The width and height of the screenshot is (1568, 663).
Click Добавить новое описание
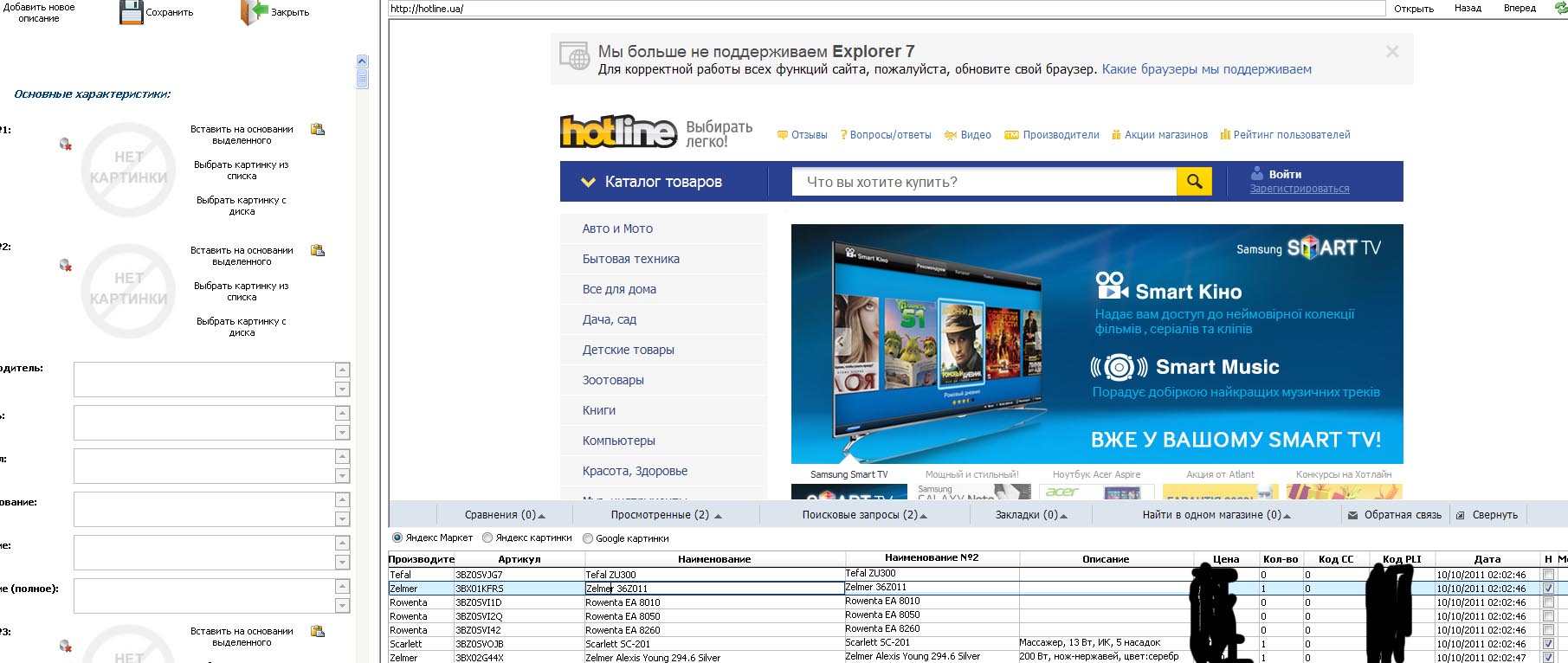[39, 12]
